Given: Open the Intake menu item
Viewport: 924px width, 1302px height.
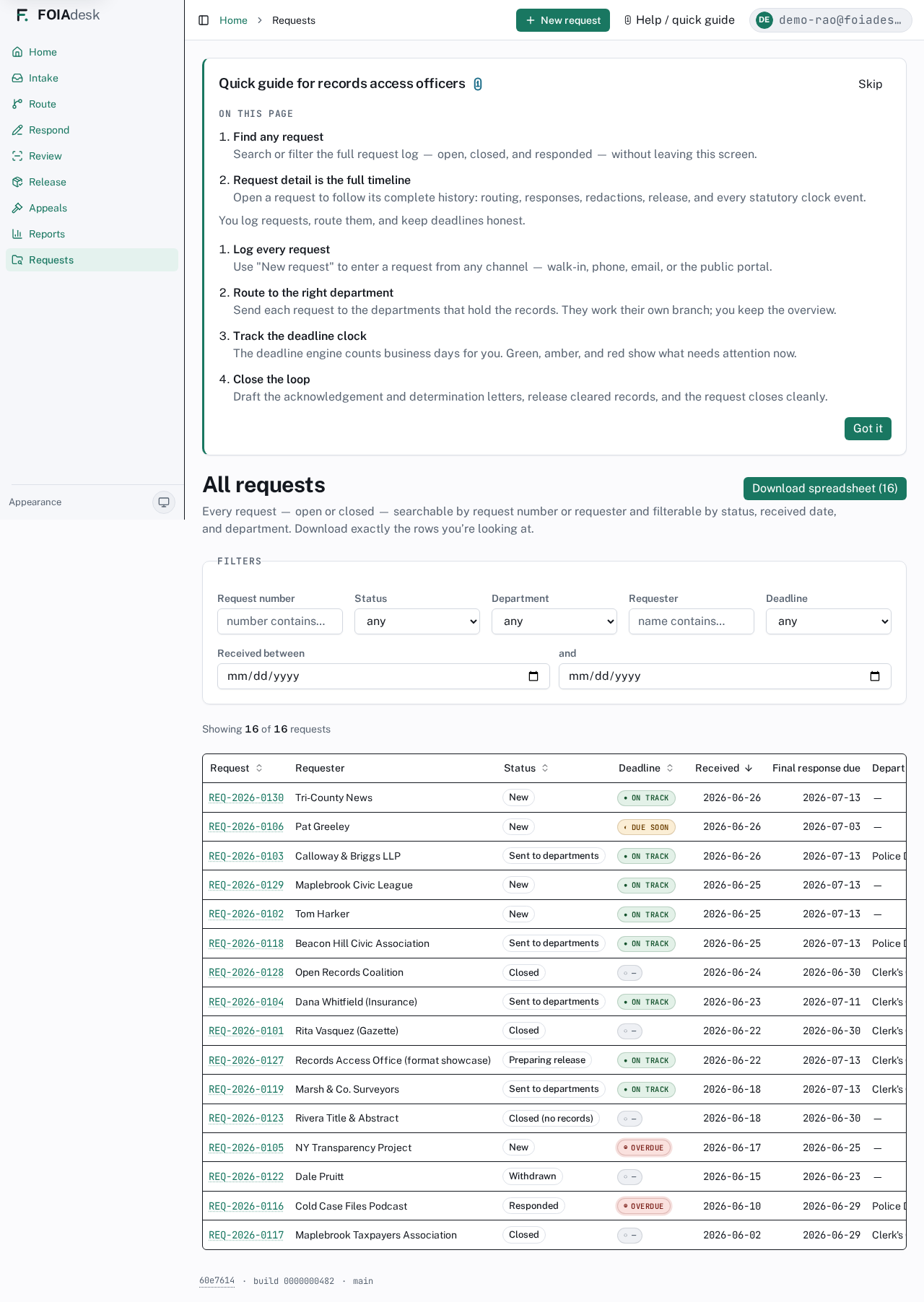Looking at the screenshot, I should tap(92, 78).
